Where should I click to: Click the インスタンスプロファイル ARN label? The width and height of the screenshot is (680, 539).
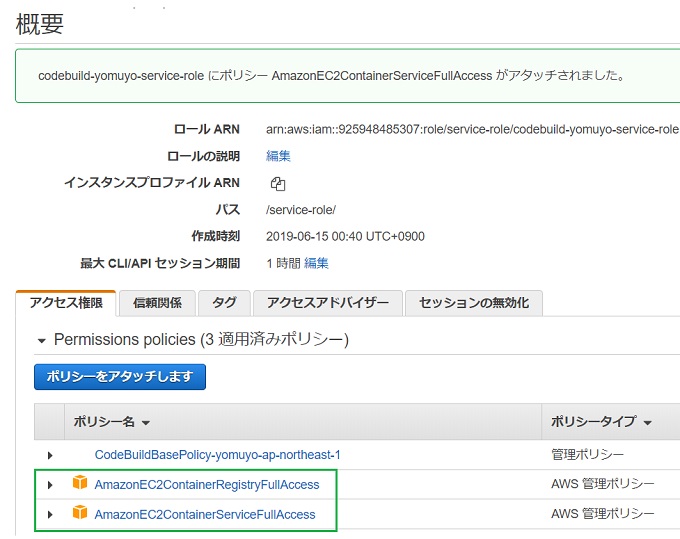click(152, 183)
